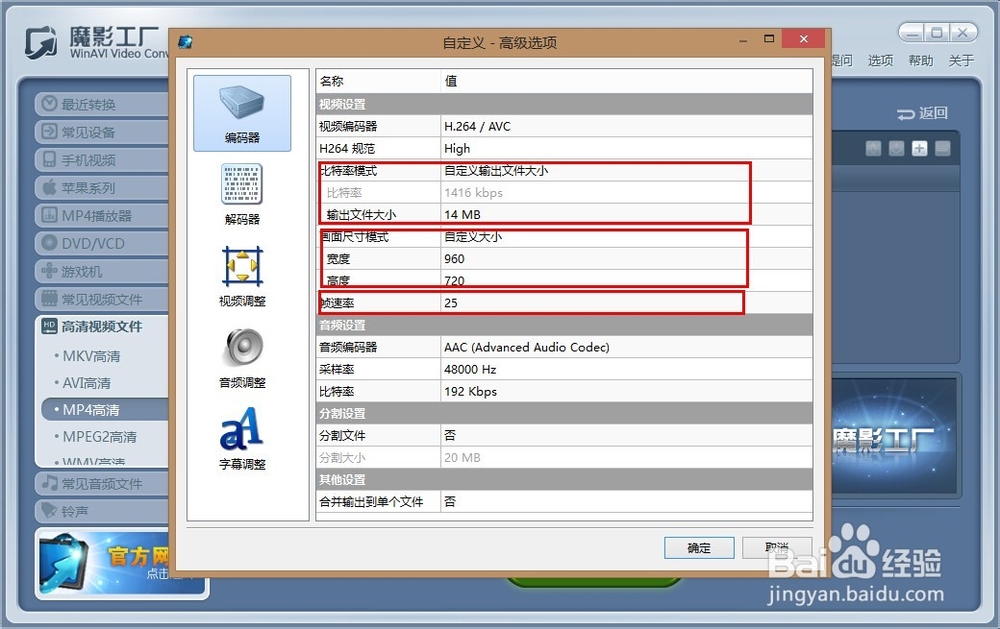Expand the 常见设备 sidebar category
The height and width of the screenshot is (629, 1000).
coord(102,132)
